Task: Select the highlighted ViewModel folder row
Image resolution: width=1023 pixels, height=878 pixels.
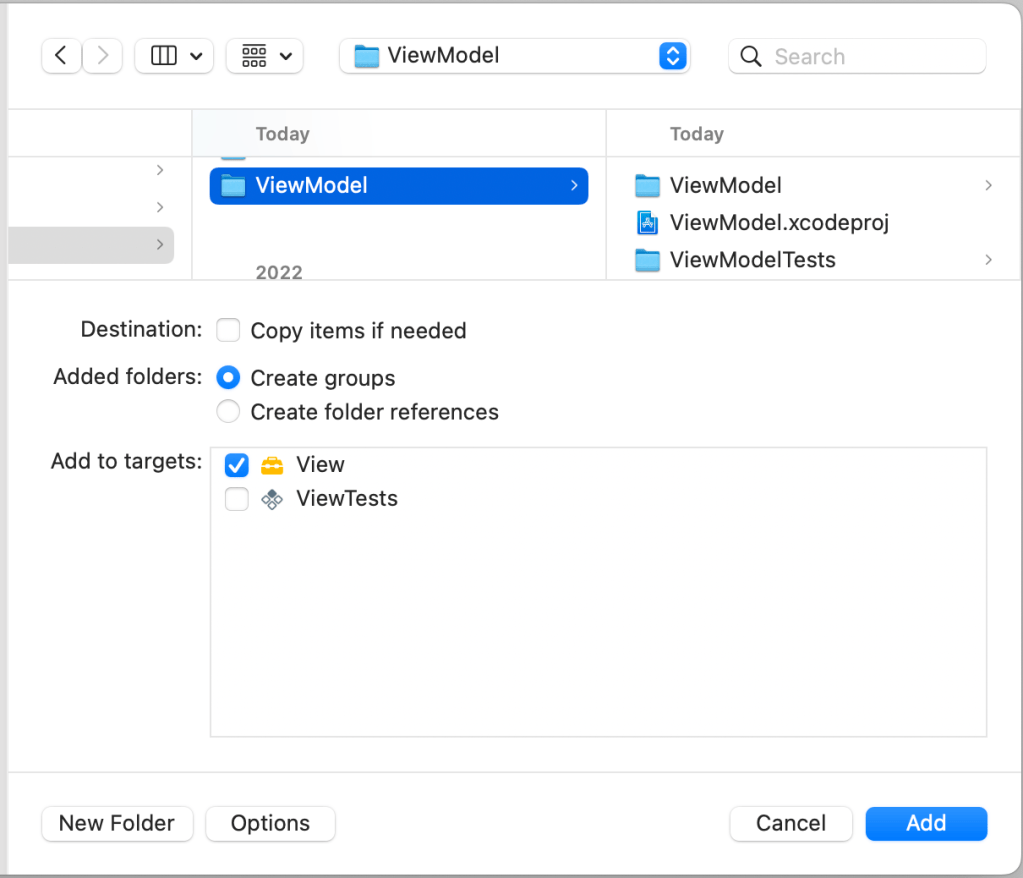Action: coord(398,185)
